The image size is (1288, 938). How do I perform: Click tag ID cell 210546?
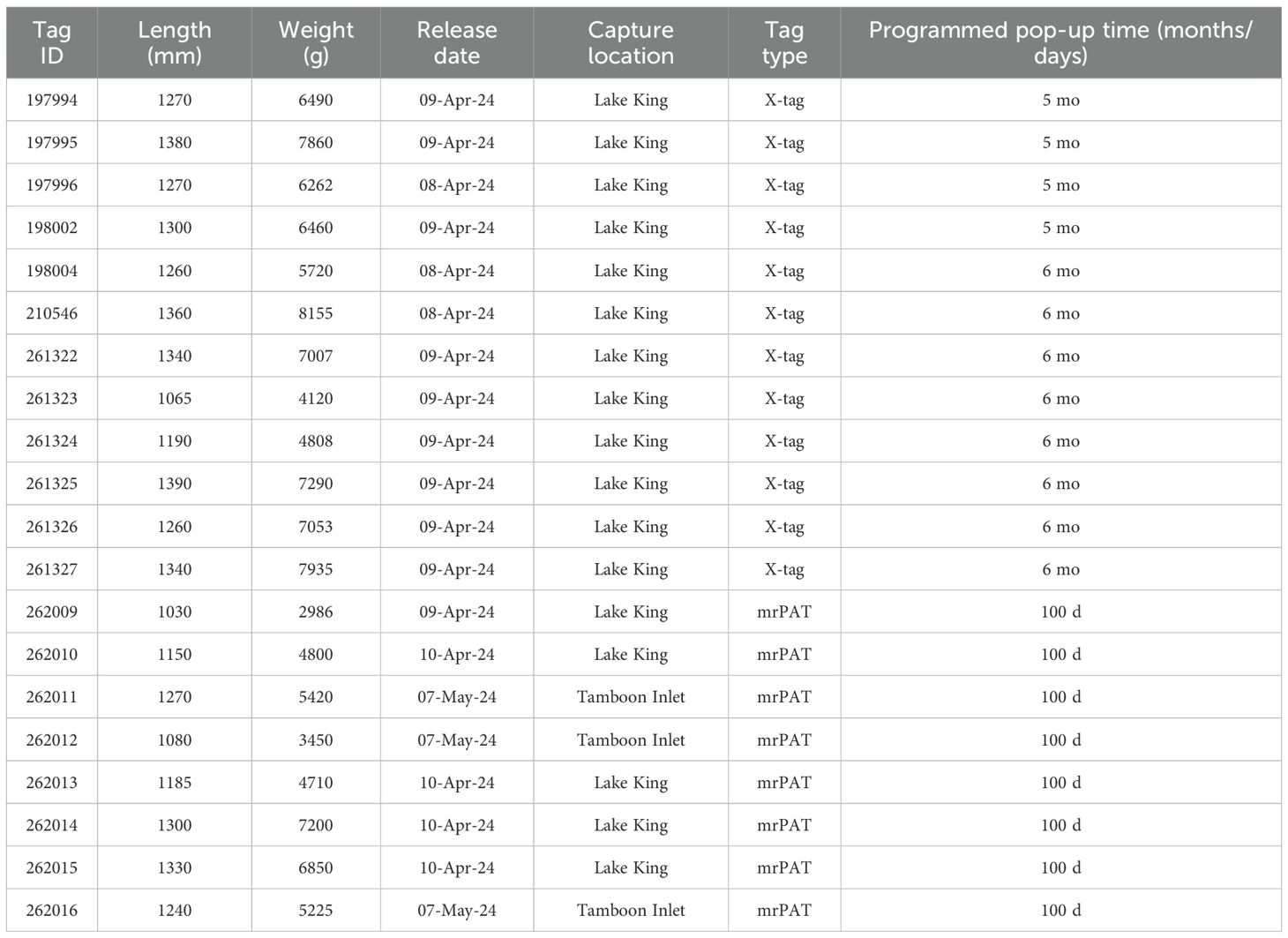click(51, 314)
